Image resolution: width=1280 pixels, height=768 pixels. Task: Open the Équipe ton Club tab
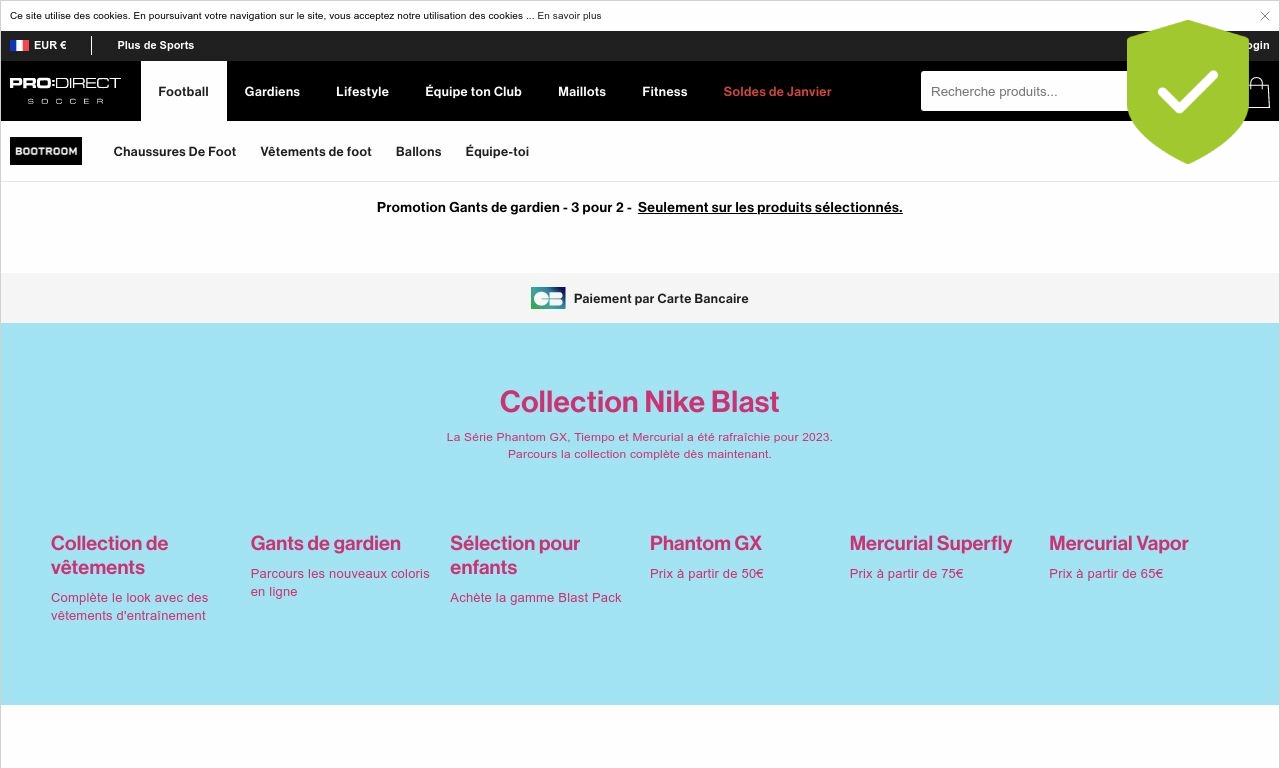tap(473, 91)
